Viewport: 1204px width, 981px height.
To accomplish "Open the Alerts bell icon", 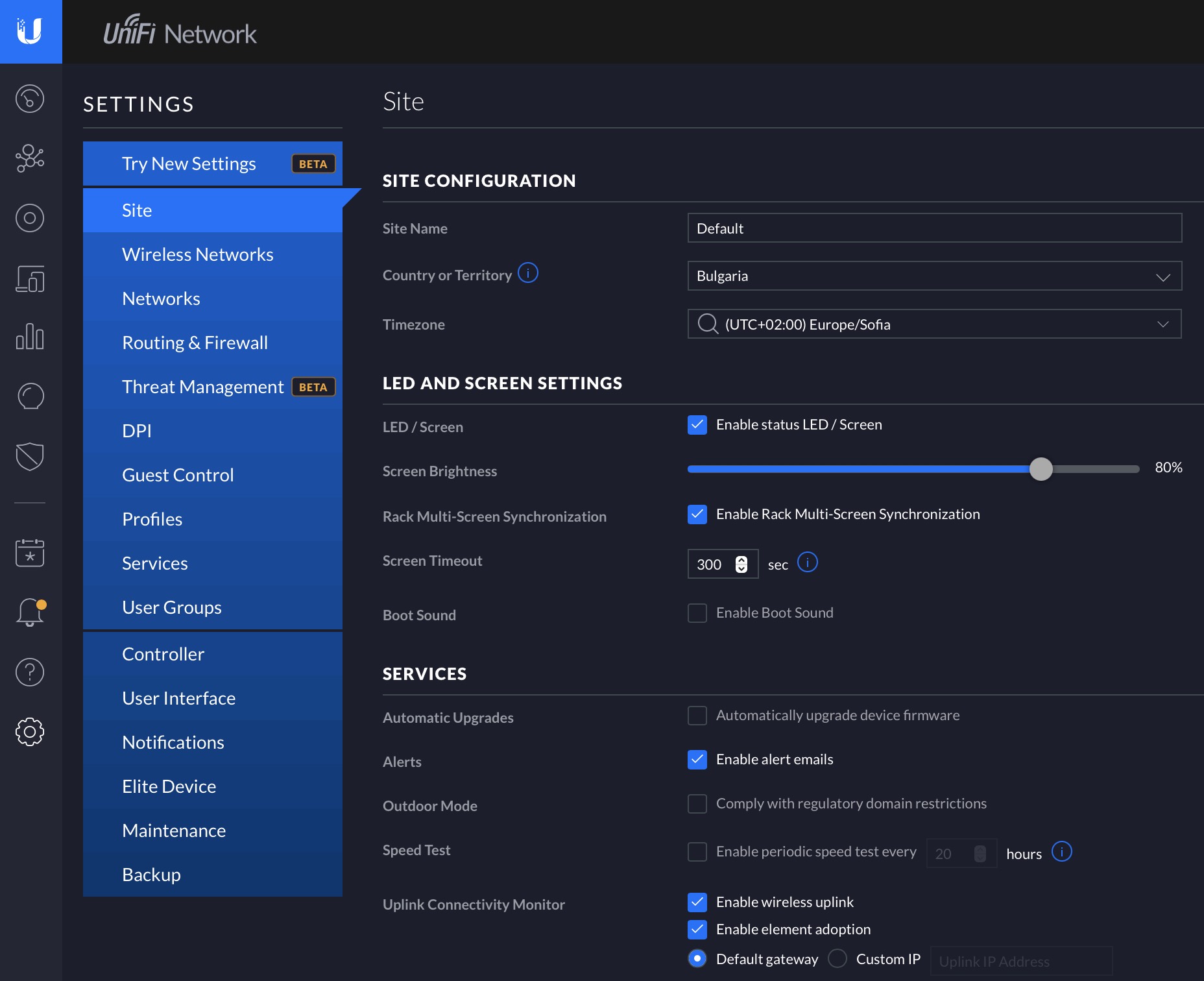I will click(30, 612).
